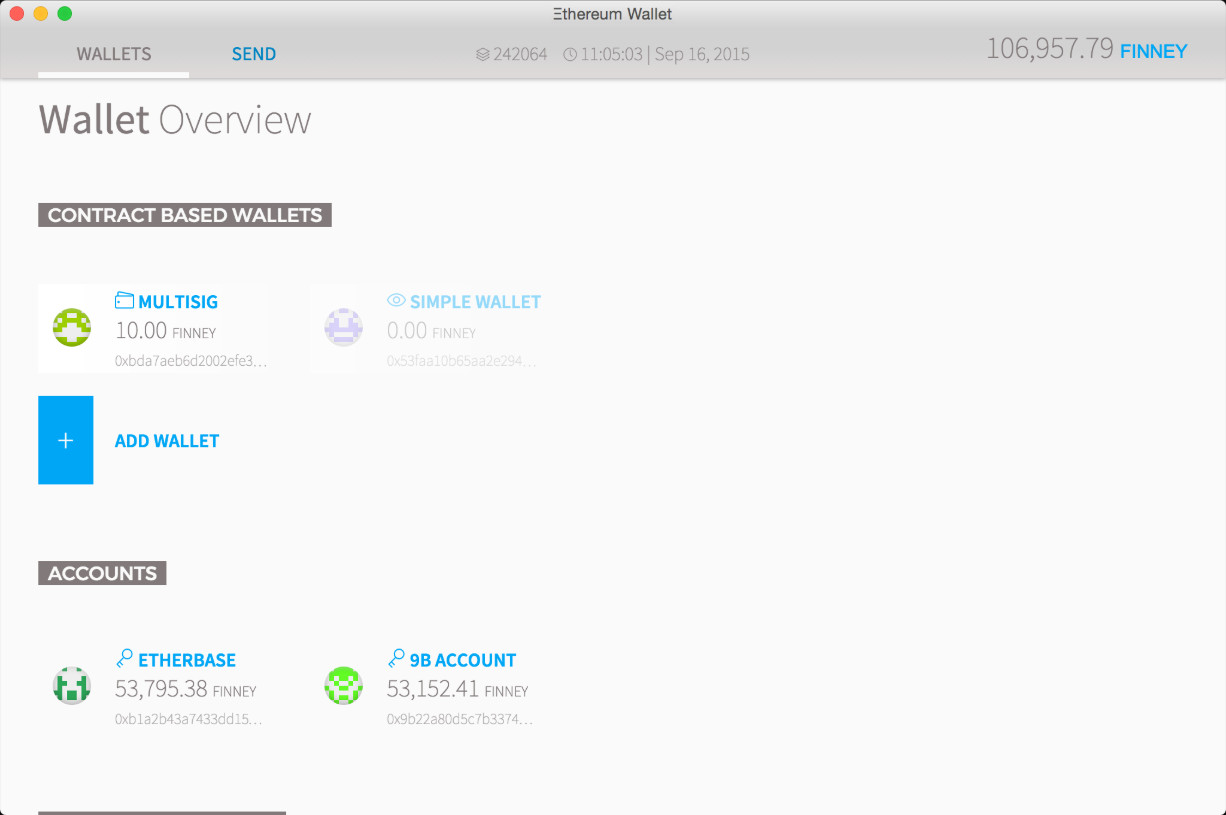The image size is (1226, 815).
Task: Open the Simple Wallet entry
Action: point(425,329)
